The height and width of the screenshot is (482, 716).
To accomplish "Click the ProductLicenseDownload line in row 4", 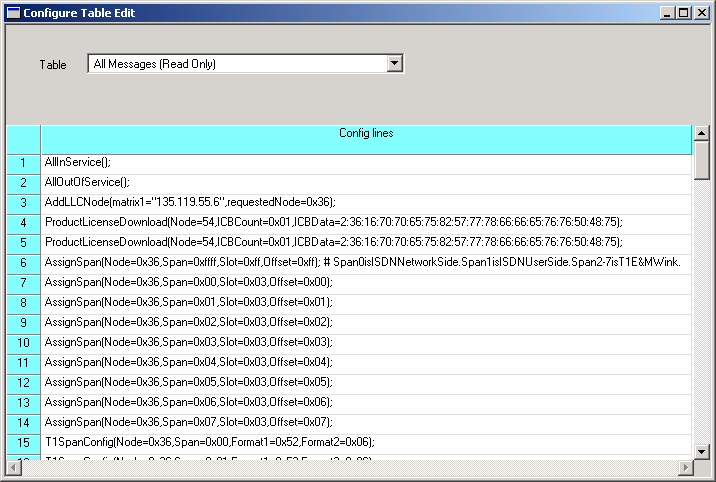I will click(366, 222).
